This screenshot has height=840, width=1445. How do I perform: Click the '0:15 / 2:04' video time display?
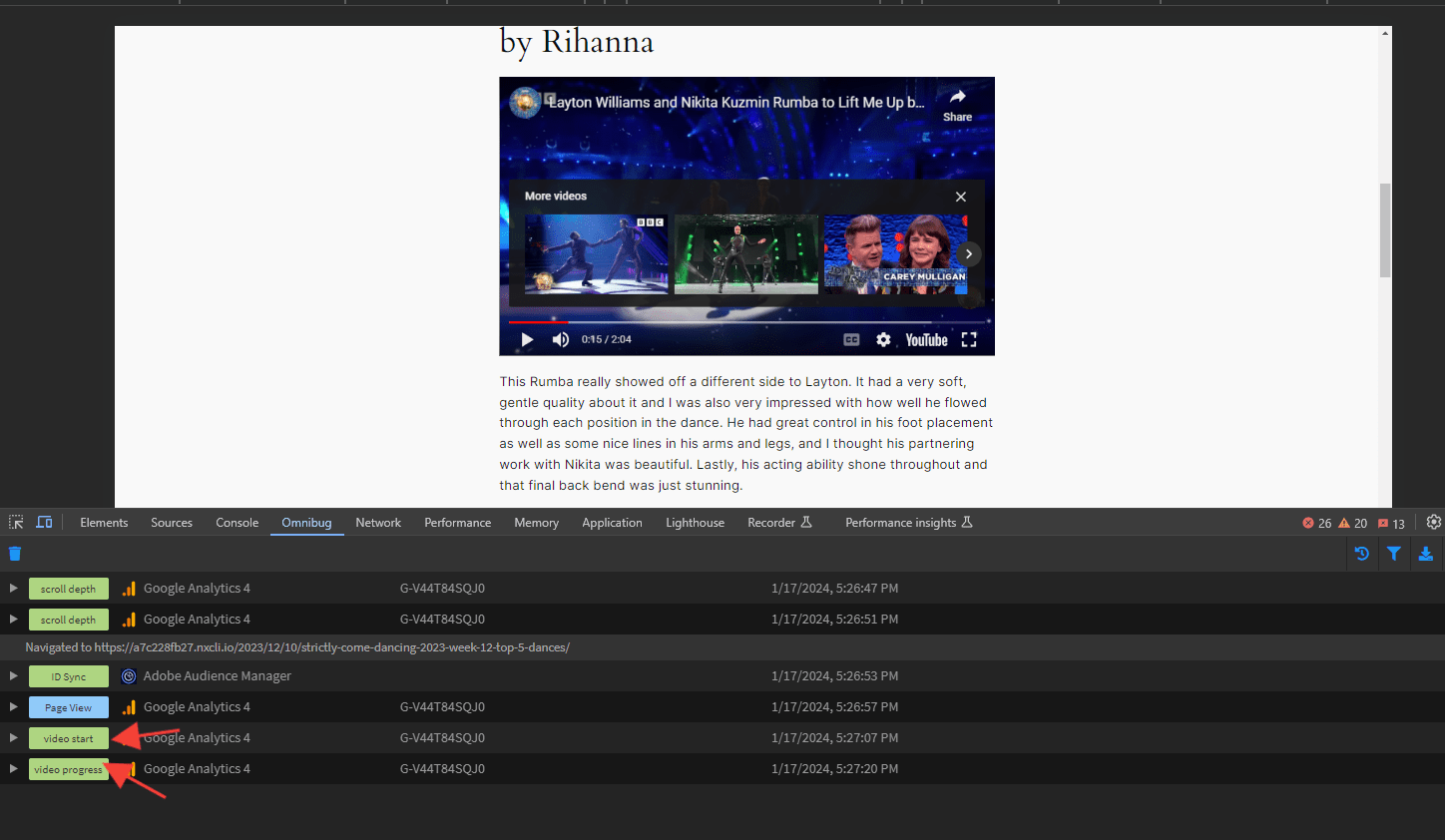[607, 340]
